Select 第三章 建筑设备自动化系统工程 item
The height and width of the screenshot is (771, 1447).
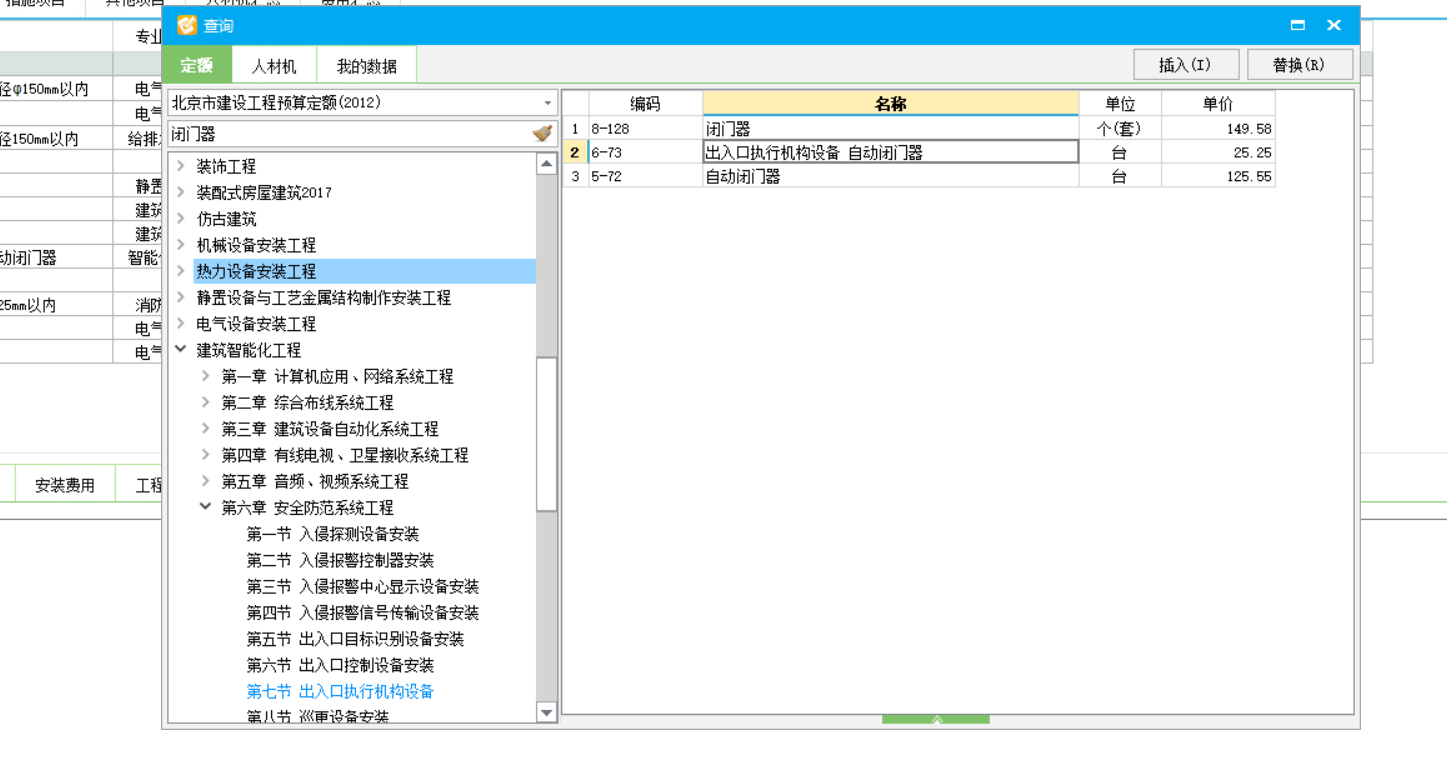330,429
